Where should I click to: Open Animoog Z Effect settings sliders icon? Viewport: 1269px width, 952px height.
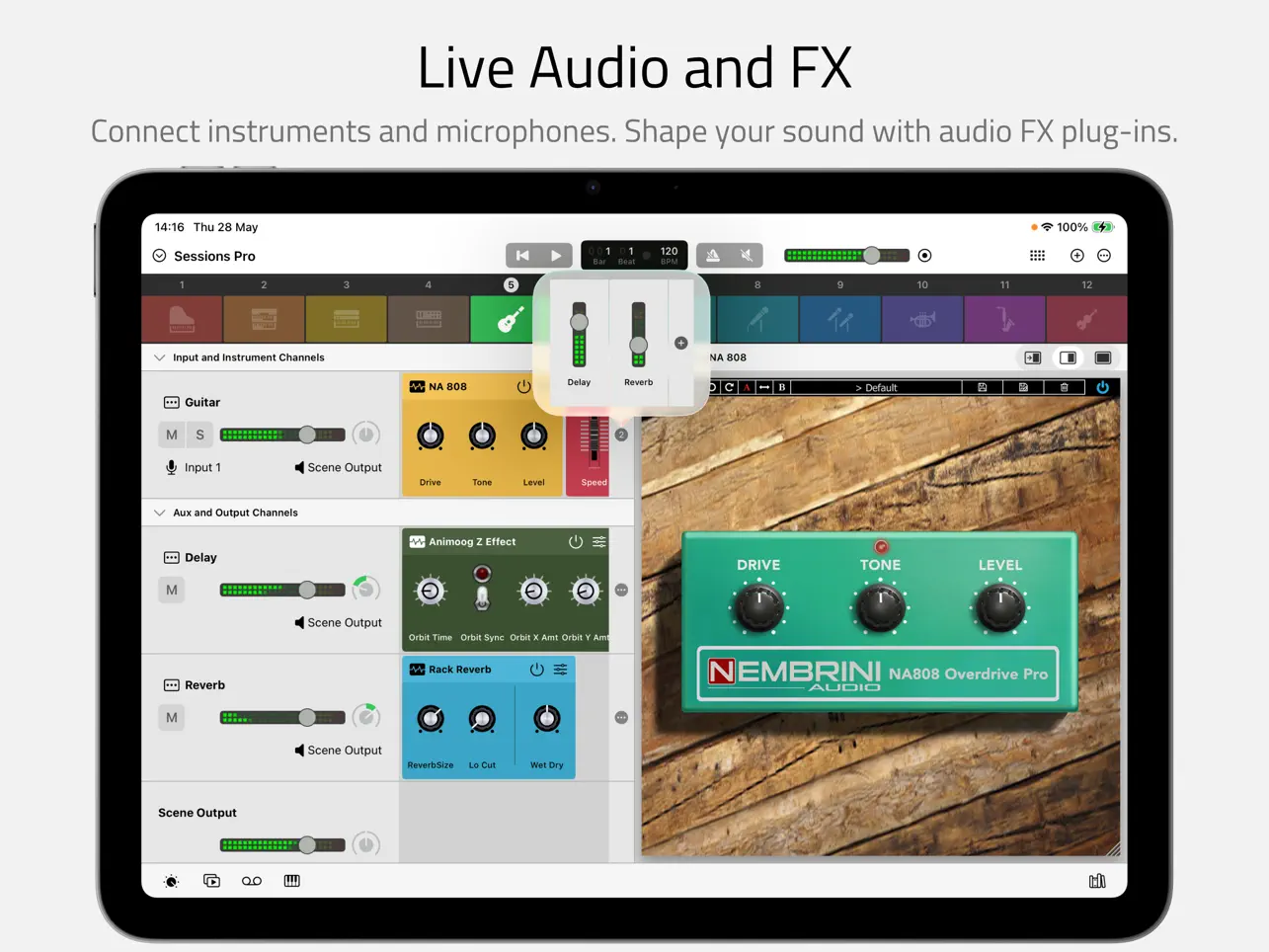[599, 541]
